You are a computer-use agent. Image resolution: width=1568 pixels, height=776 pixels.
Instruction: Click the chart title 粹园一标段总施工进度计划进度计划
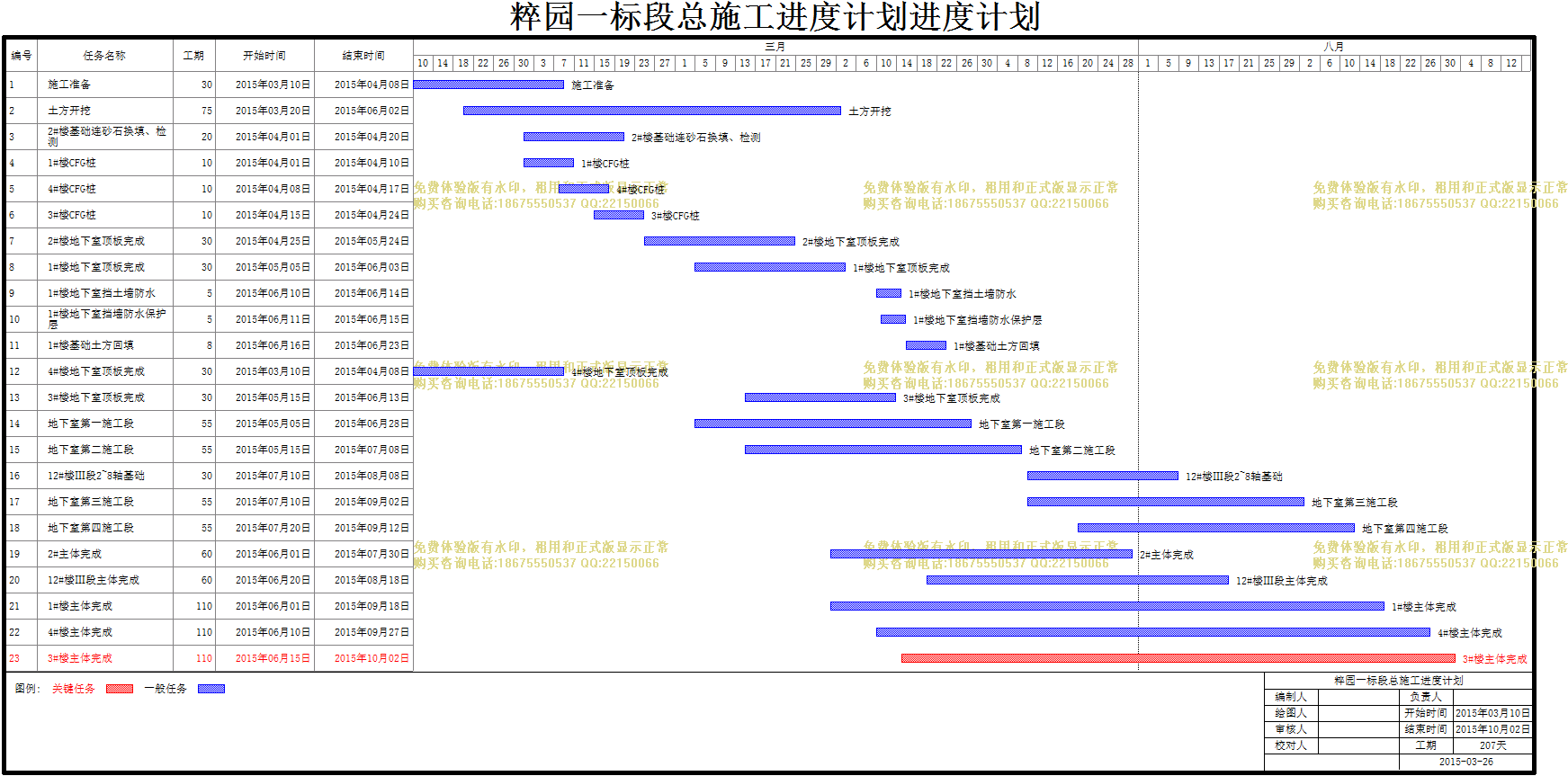coord(775,17)
